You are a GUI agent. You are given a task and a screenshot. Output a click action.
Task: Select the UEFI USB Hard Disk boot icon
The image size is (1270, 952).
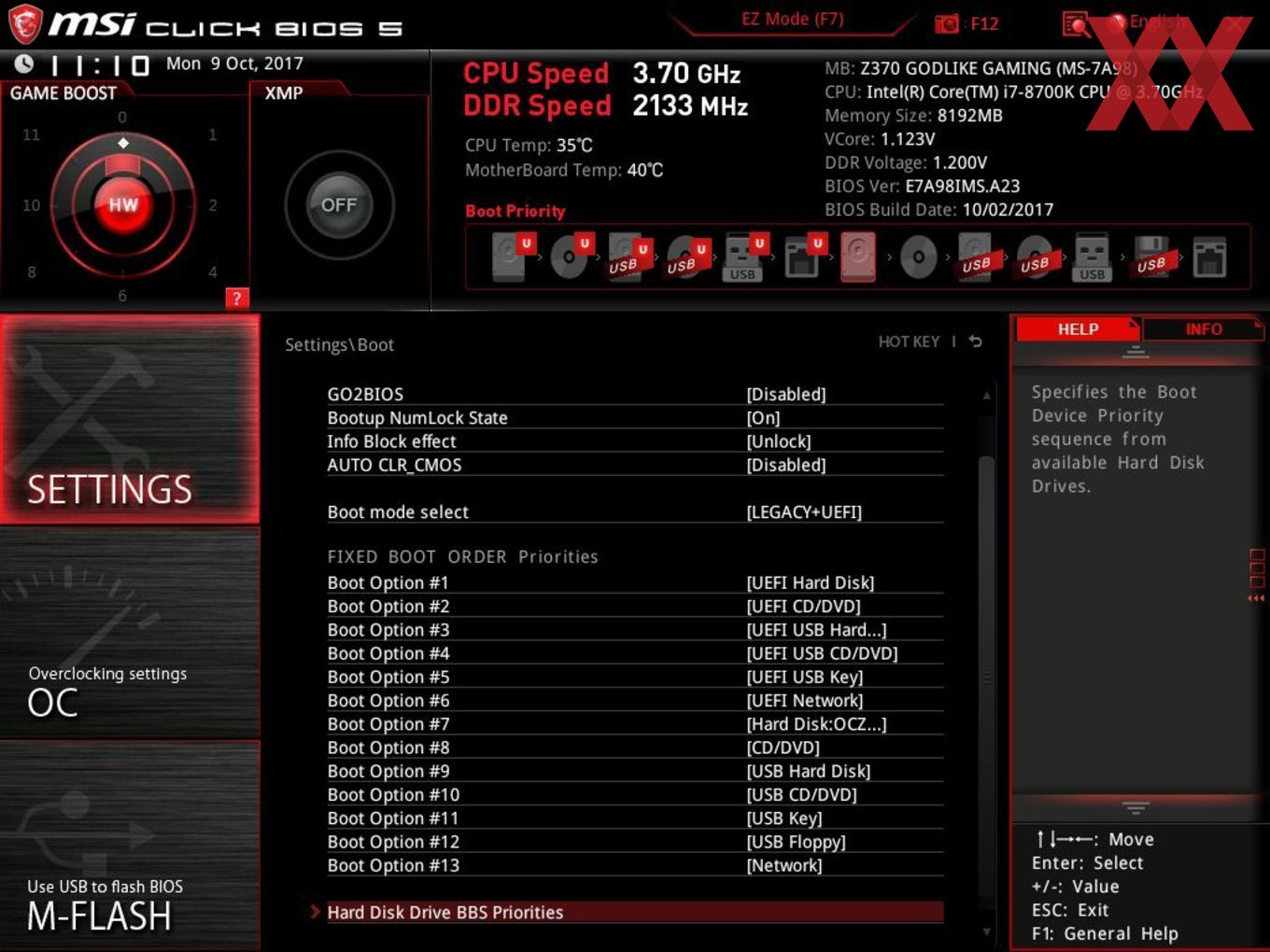coord(628,257)
